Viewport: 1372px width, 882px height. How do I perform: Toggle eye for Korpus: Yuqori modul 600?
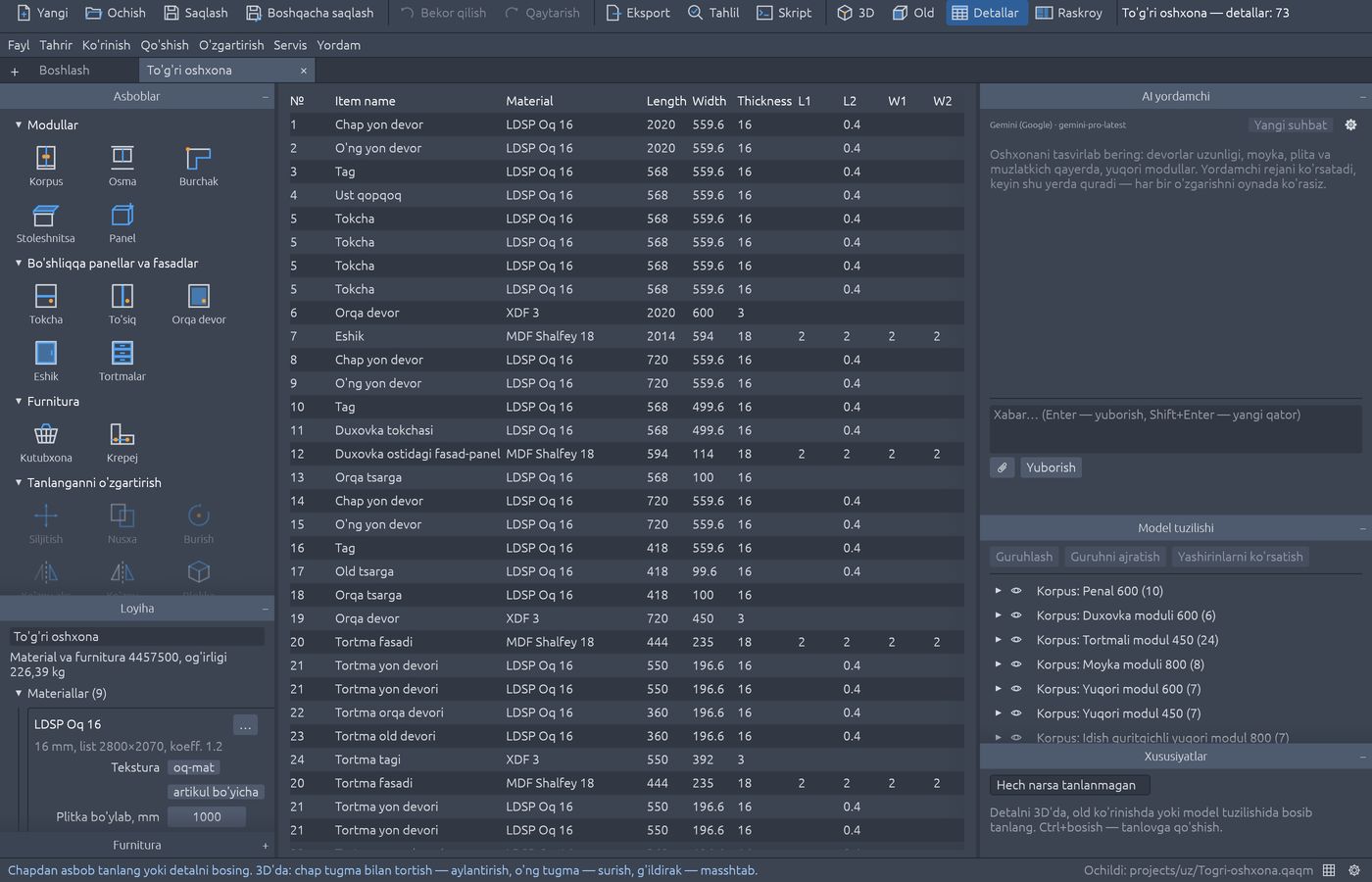(x=1016, y=689)
